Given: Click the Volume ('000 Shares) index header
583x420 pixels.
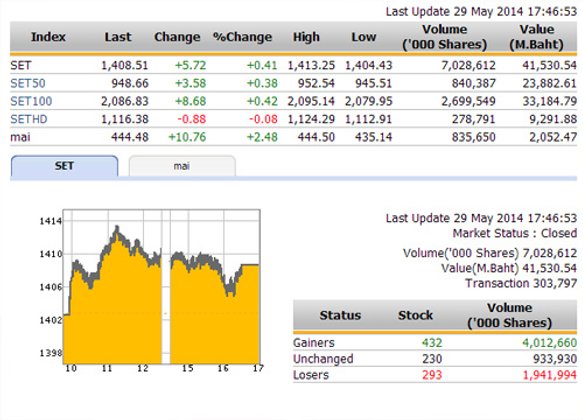Looking at the screenshot, I should pos(445,37).
